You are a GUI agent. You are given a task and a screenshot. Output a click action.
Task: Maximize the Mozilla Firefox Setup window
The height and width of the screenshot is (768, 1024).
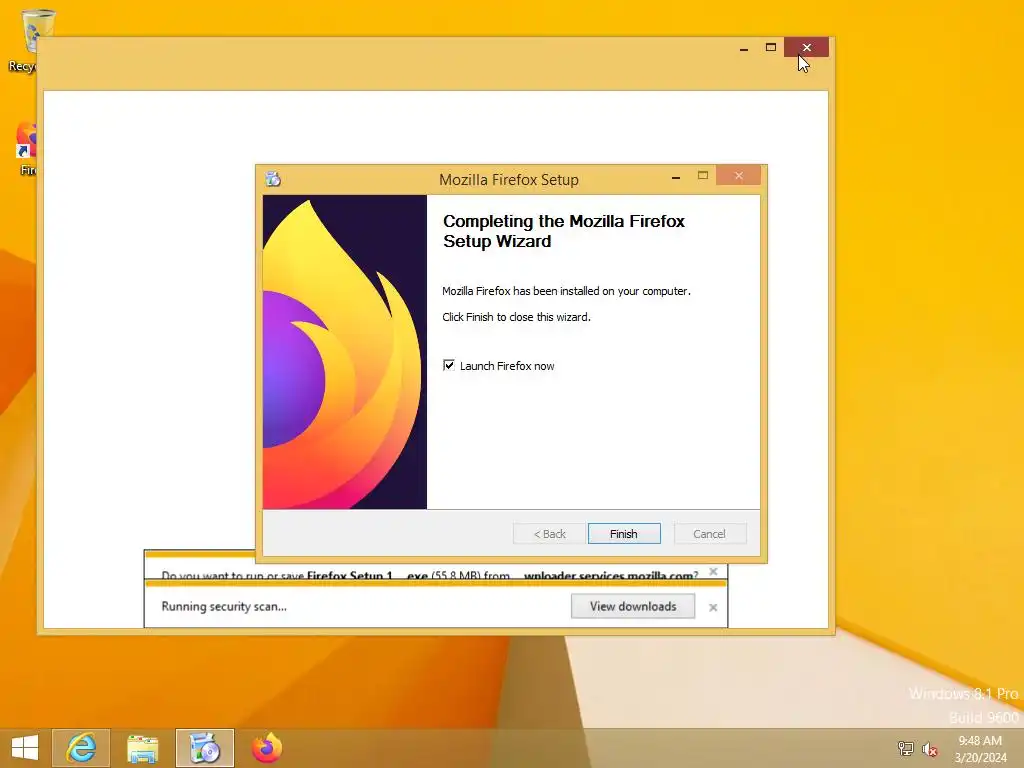(x=703, y=175)
